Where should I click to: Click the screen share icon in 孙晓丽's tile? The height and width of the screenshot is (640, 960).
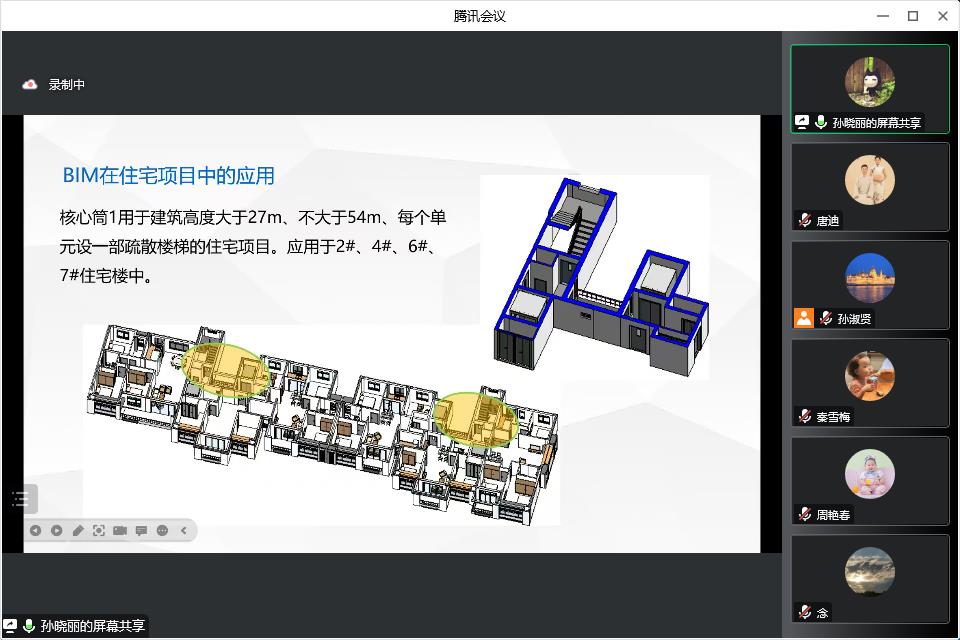pyautogui.click(x=802, y=123)
